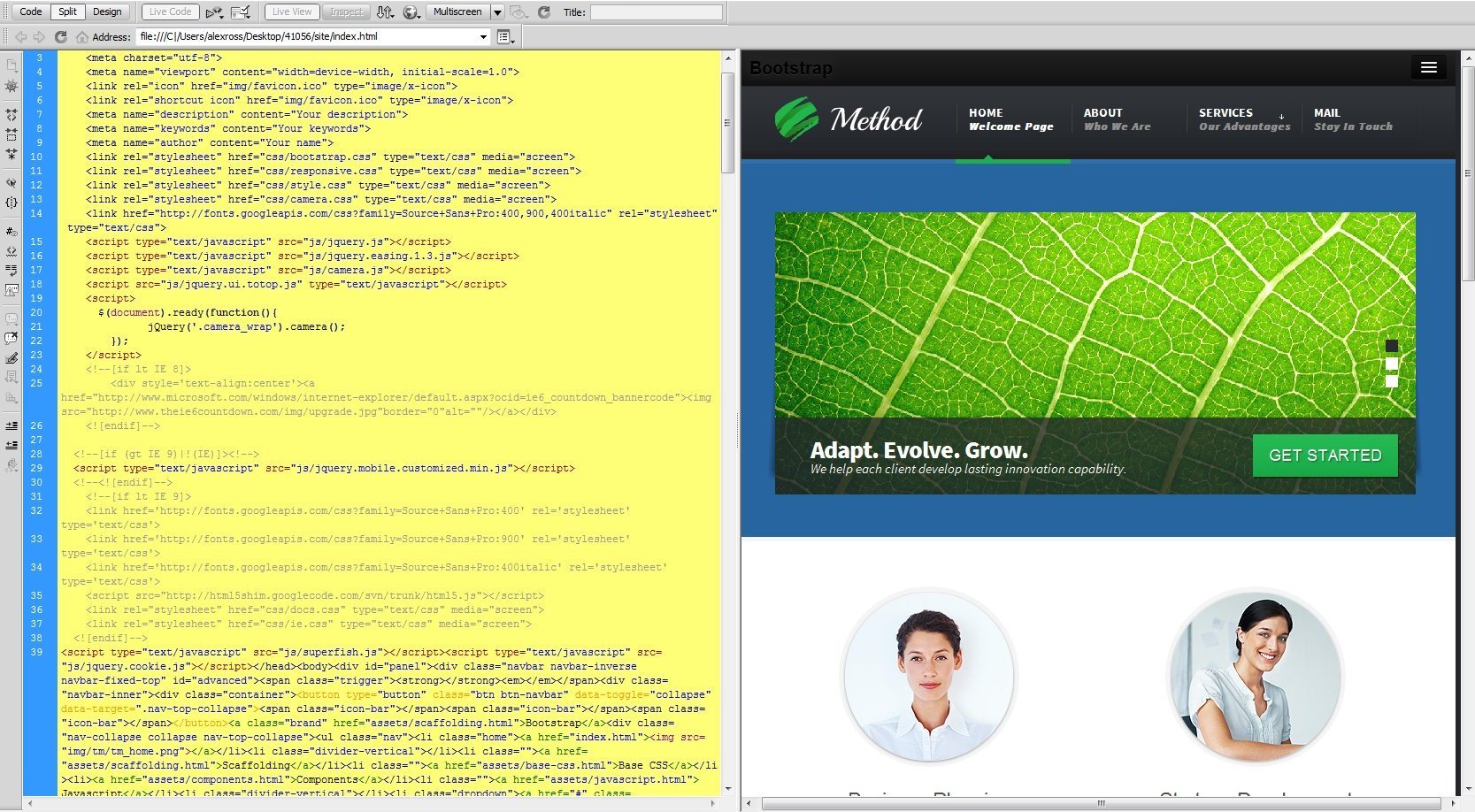Toggle Live View mode
1475x812 pixels.
coord(291,12)
